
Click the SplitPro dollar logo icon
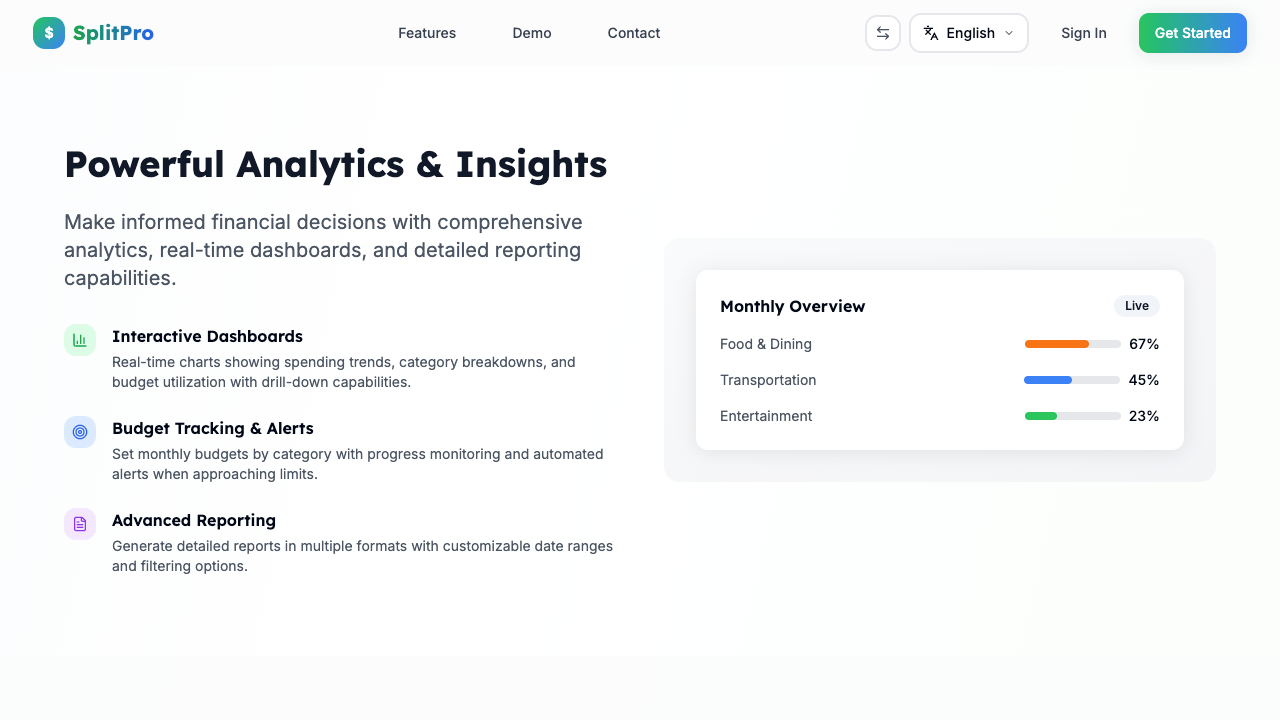click(x=47, y=33)
